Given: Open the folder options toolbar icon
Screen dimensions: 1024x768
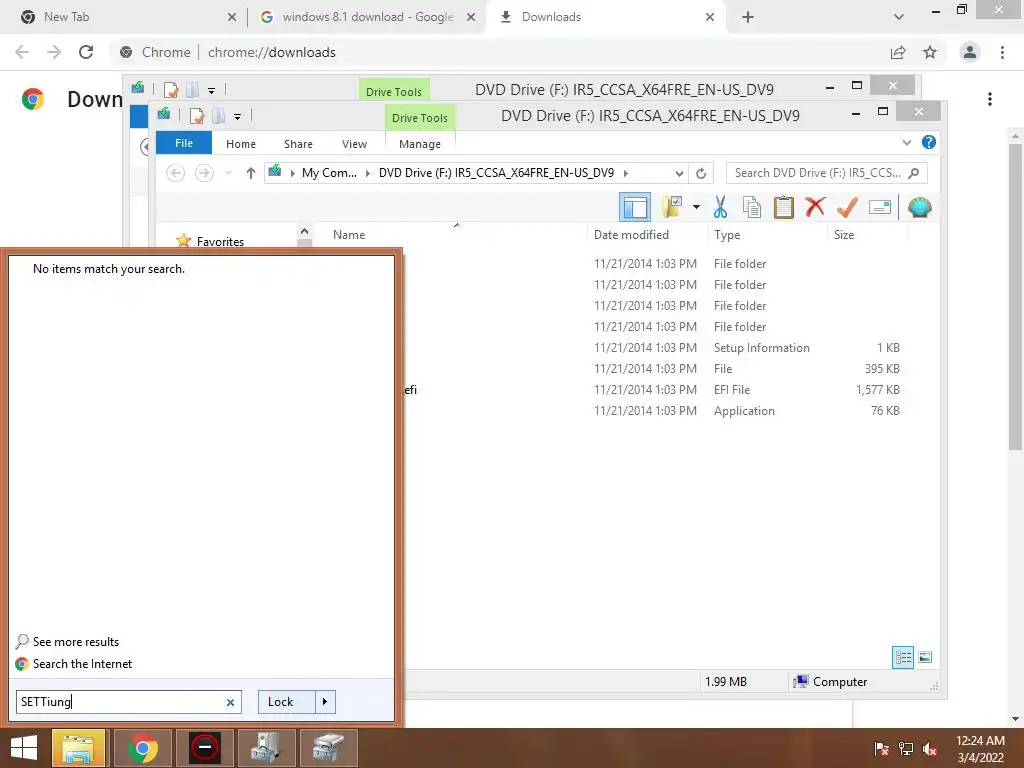Looking at the screenshot, I should pos(672,208).
